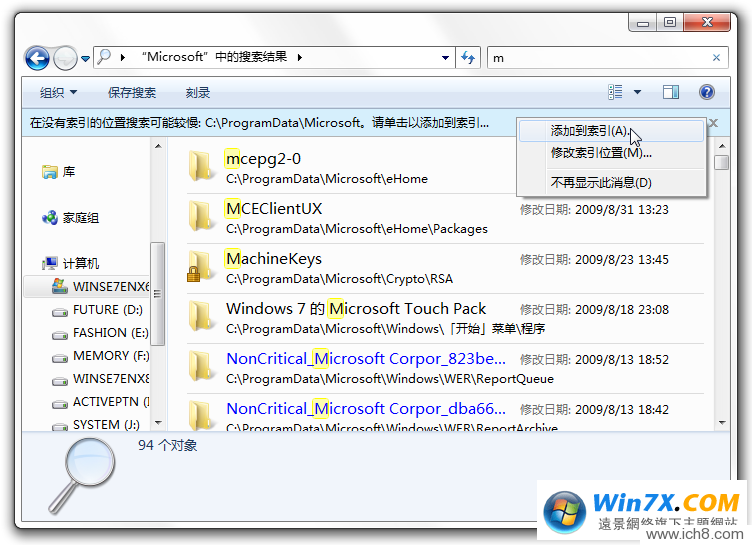Screen dimensions: 752x545
Task: Select 库 in the navigation pane
Action: click(x=69, y=172)
